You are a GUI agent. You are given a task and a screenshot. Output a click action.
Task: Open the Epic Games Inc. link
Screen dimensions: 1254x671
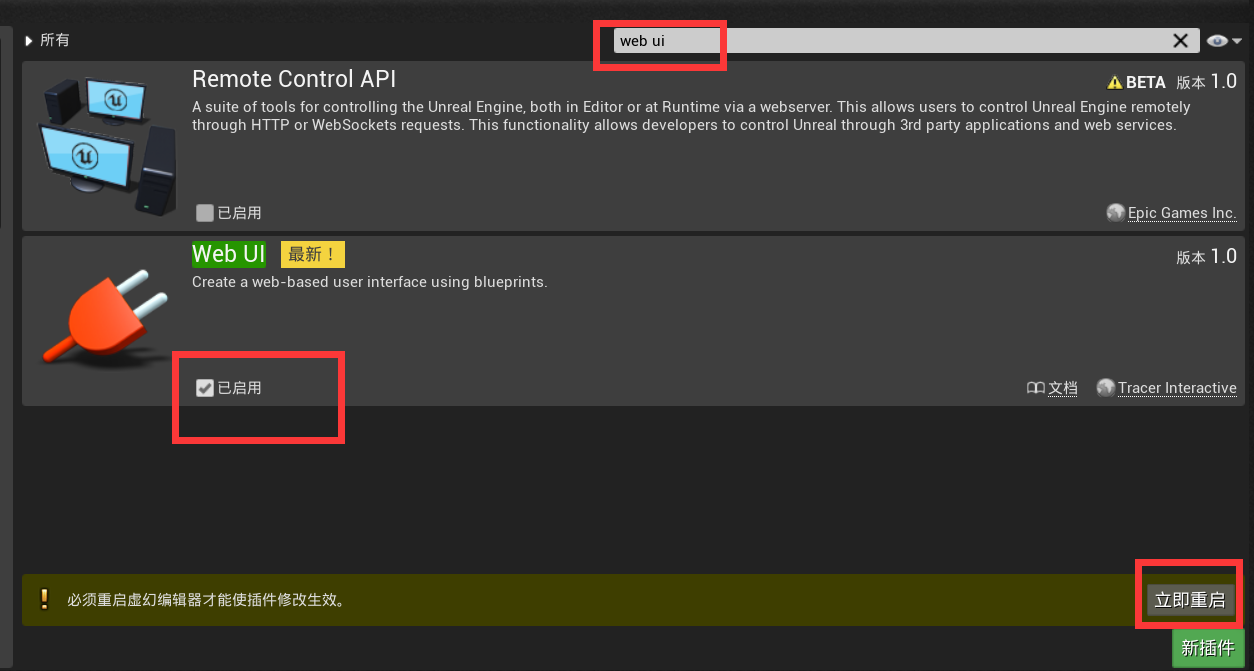(1182, 213)
